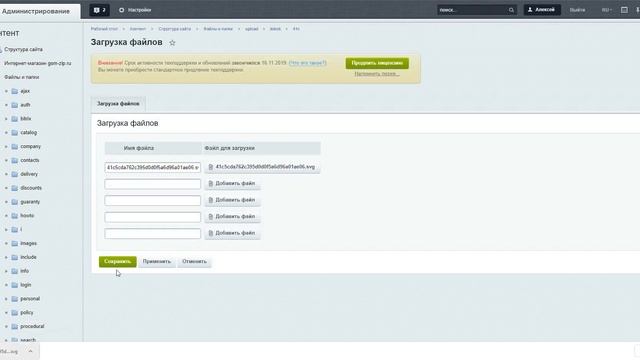
Task: Go to Рабочий стол breadcrumb
Action: coord(104,29)
